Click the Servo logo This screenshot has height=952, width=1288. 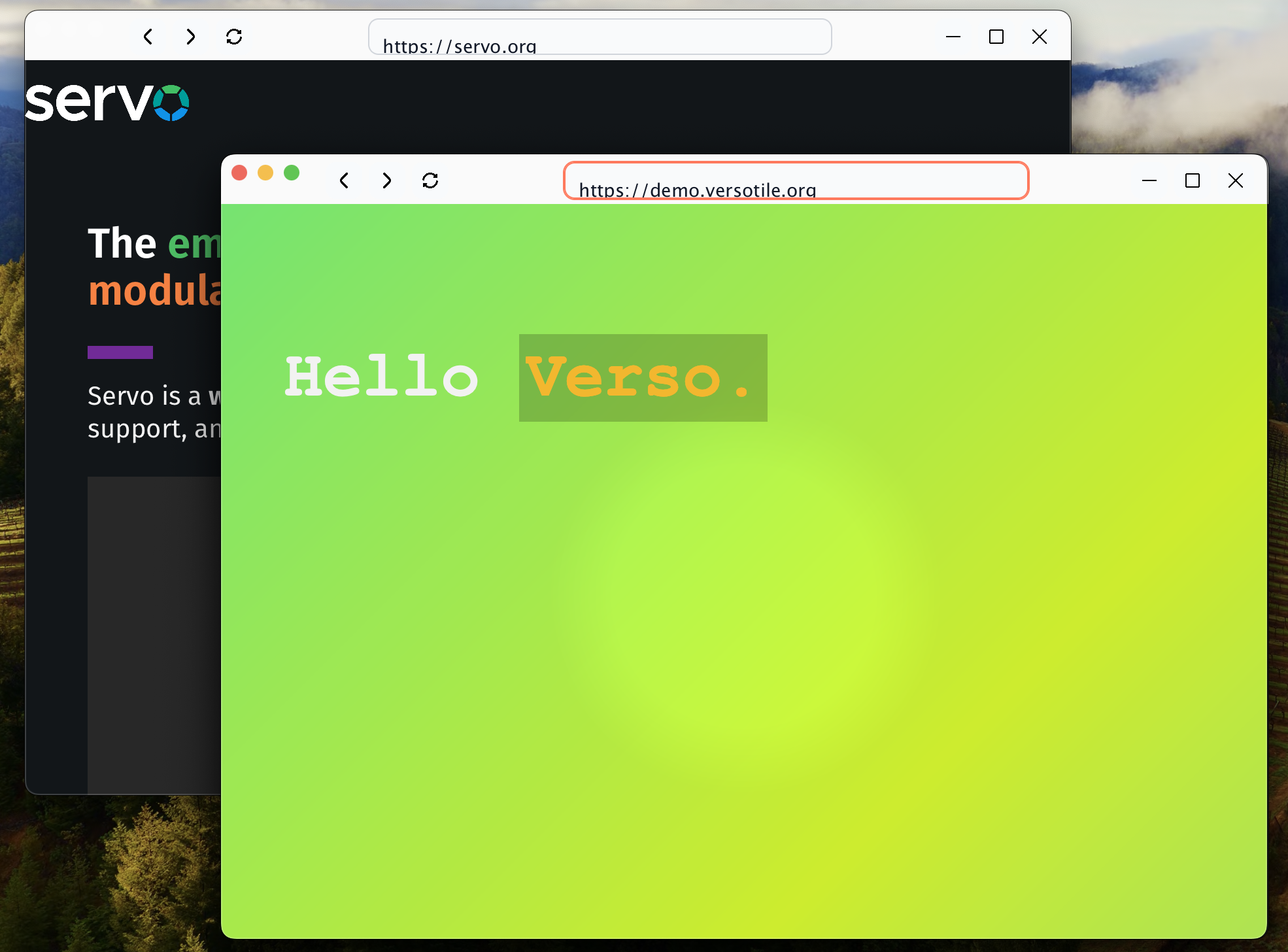point(107,103)
